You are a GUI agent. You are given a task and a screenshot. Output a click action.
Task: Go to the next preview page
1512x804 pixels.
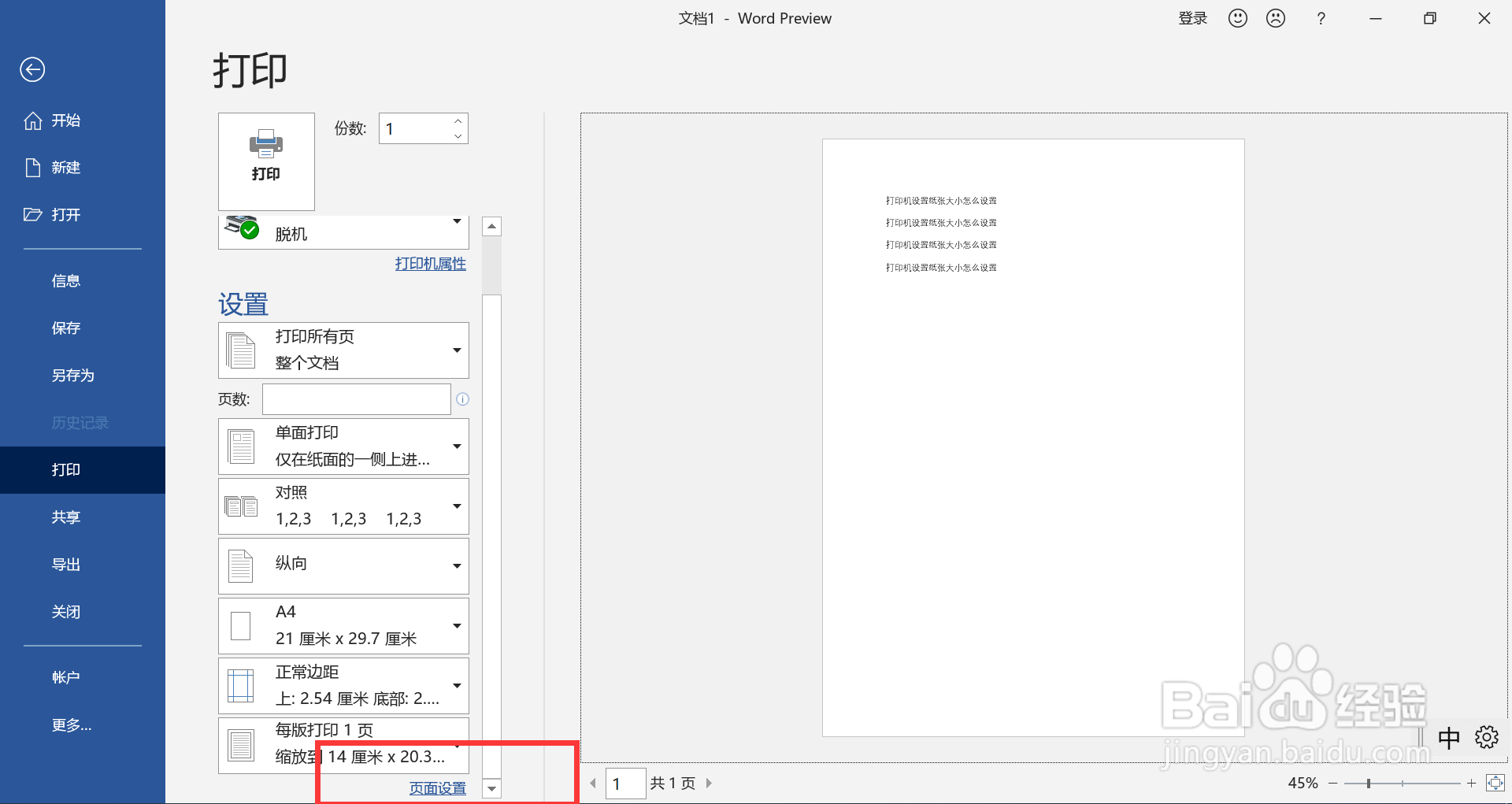tap(709, 784)
